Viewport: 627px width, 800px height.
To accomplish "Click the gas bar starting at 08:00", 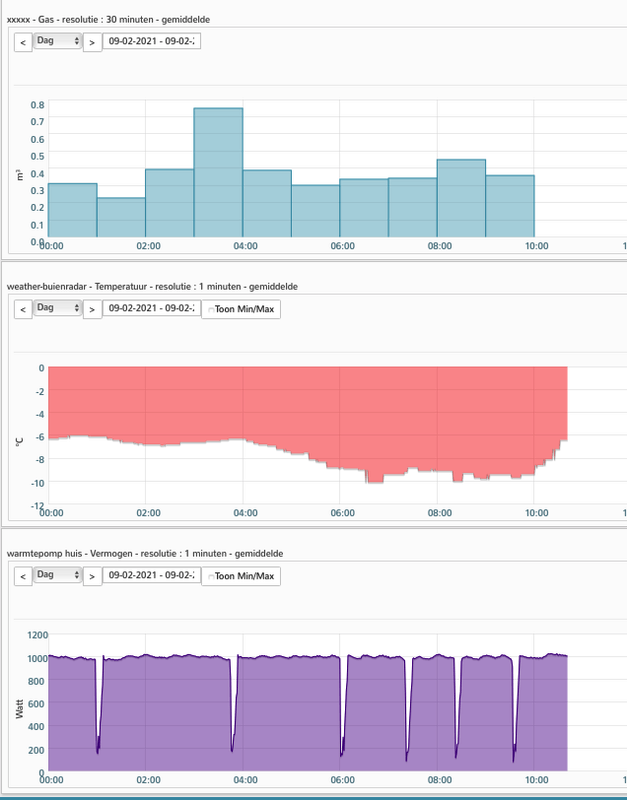I will (x=461, y=198).
